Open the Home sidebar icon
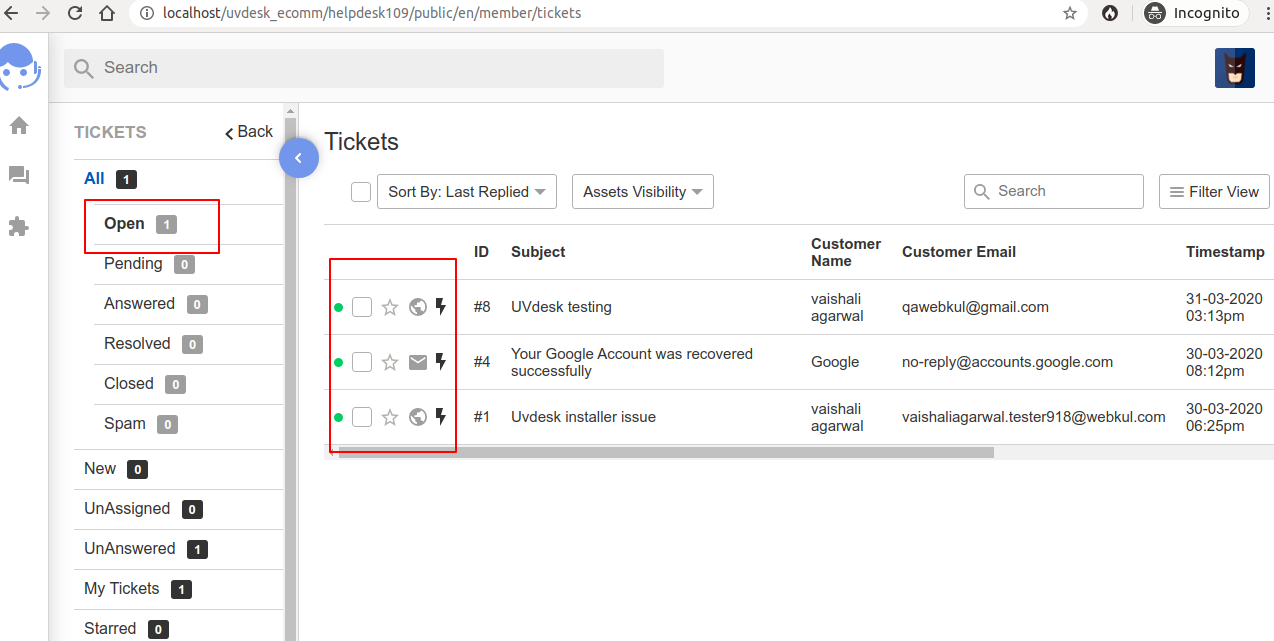Viewport: 1274px width, 641px height. pos(19,126)
